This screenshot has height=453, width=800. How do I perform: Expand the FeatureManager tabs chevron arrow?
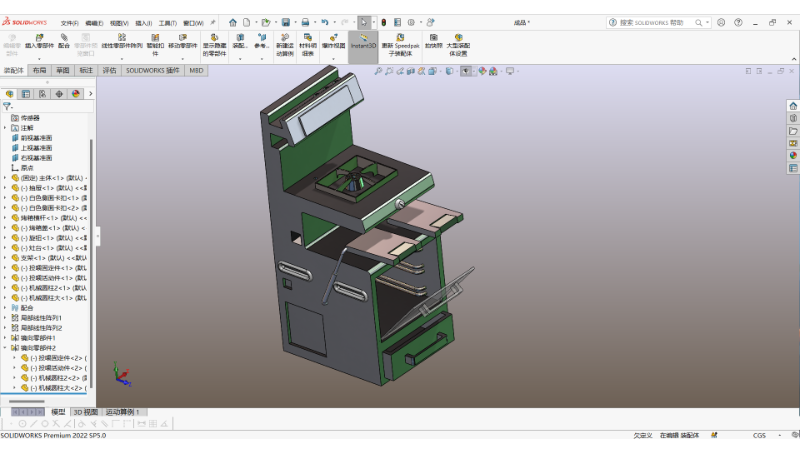pos(90,94)
